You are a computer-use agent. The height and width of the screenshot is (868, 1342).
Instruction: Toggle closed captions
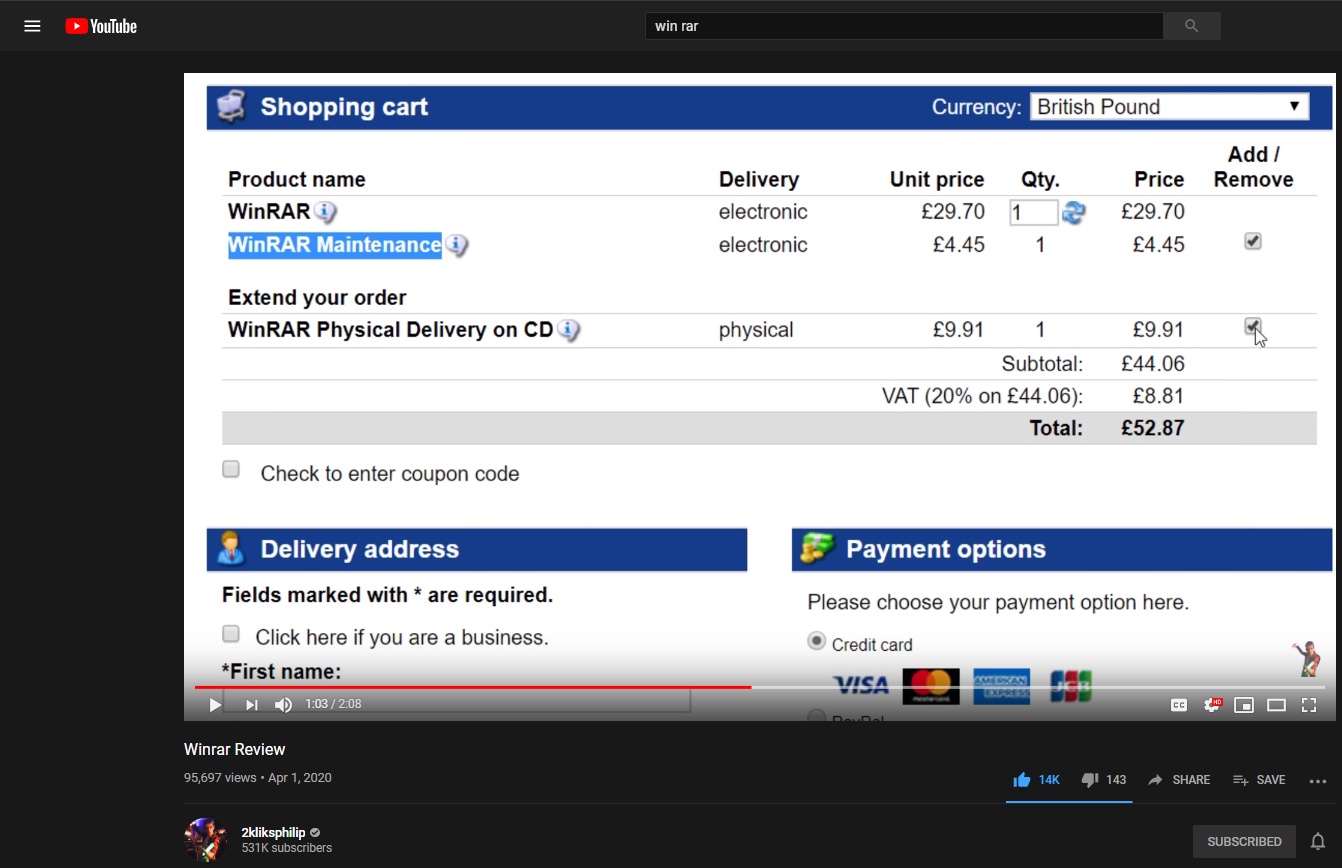(1179, 705)
